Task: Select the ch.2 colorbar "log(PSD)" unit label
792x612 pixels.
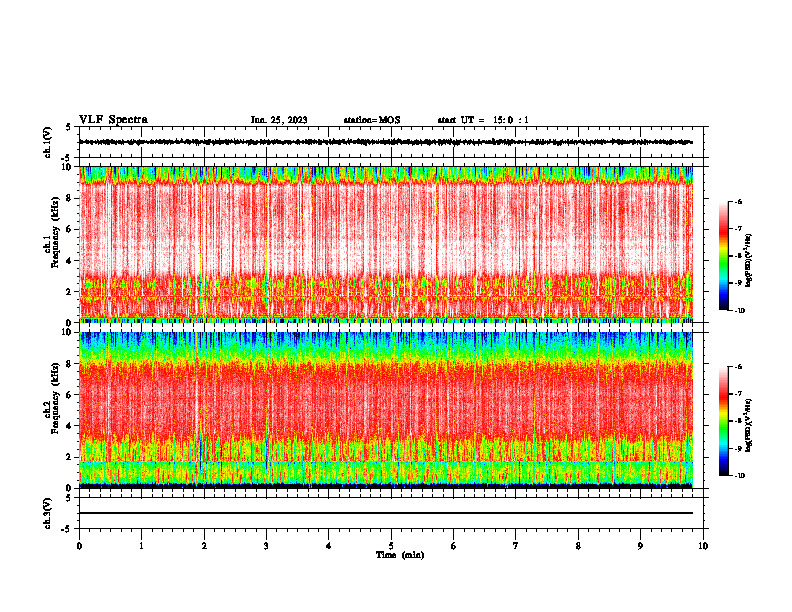Action: (x=749, y=424)
